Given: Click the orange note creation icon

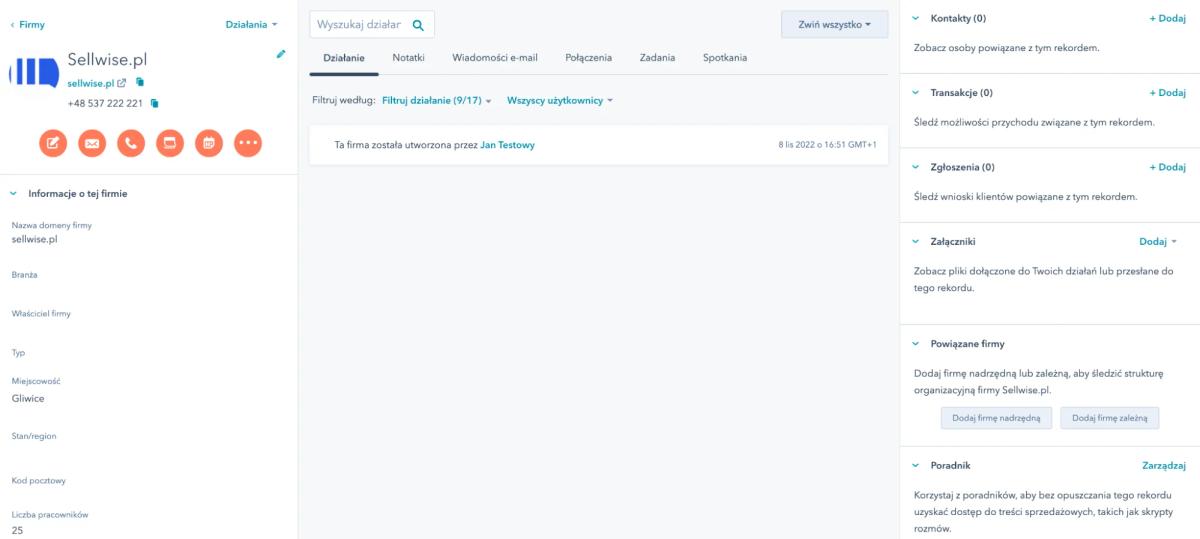Looking at the screenshot, I should click(x=54, y=143).
